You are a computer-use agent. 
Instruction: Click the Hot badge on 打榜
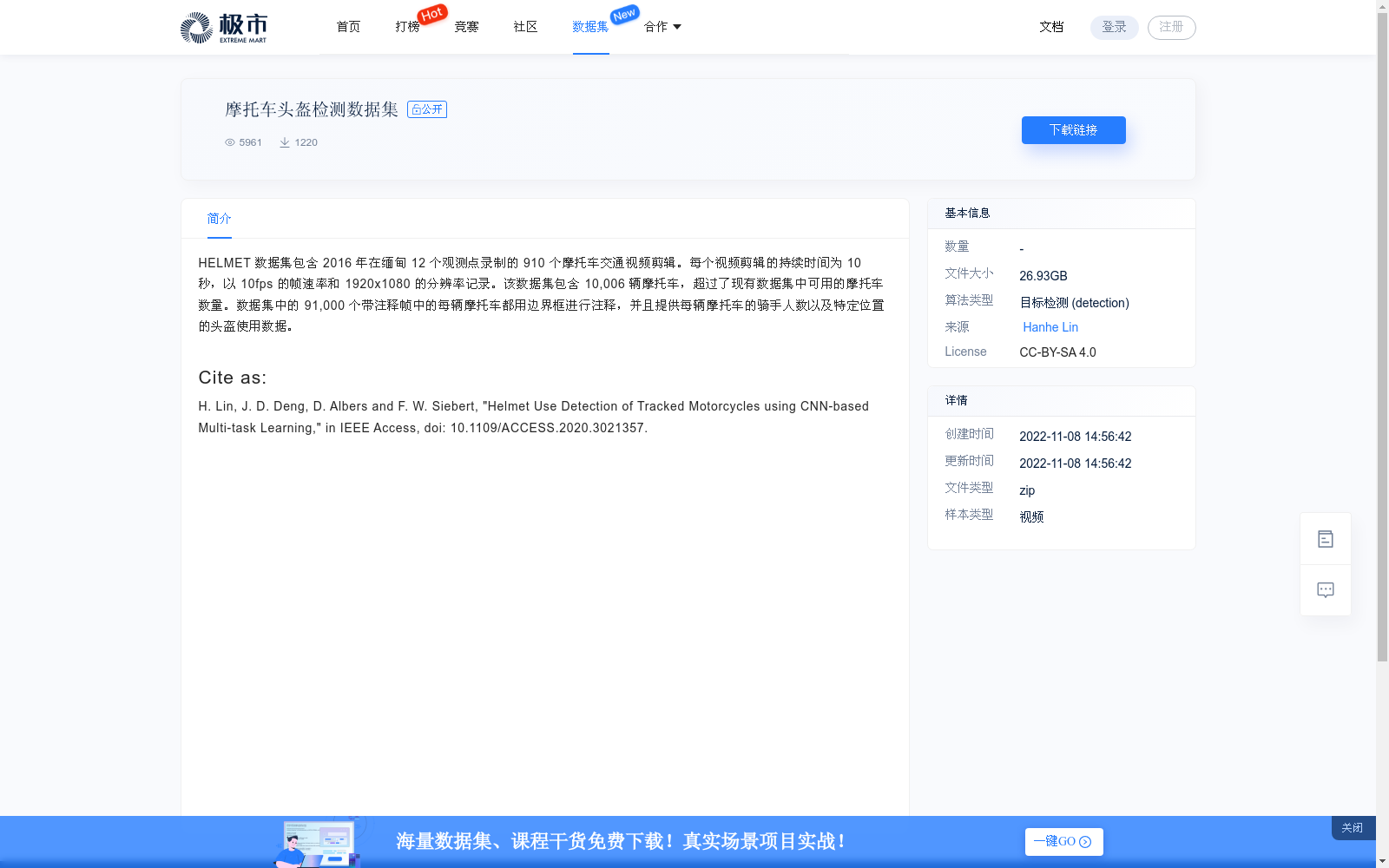tap(432, 14)
